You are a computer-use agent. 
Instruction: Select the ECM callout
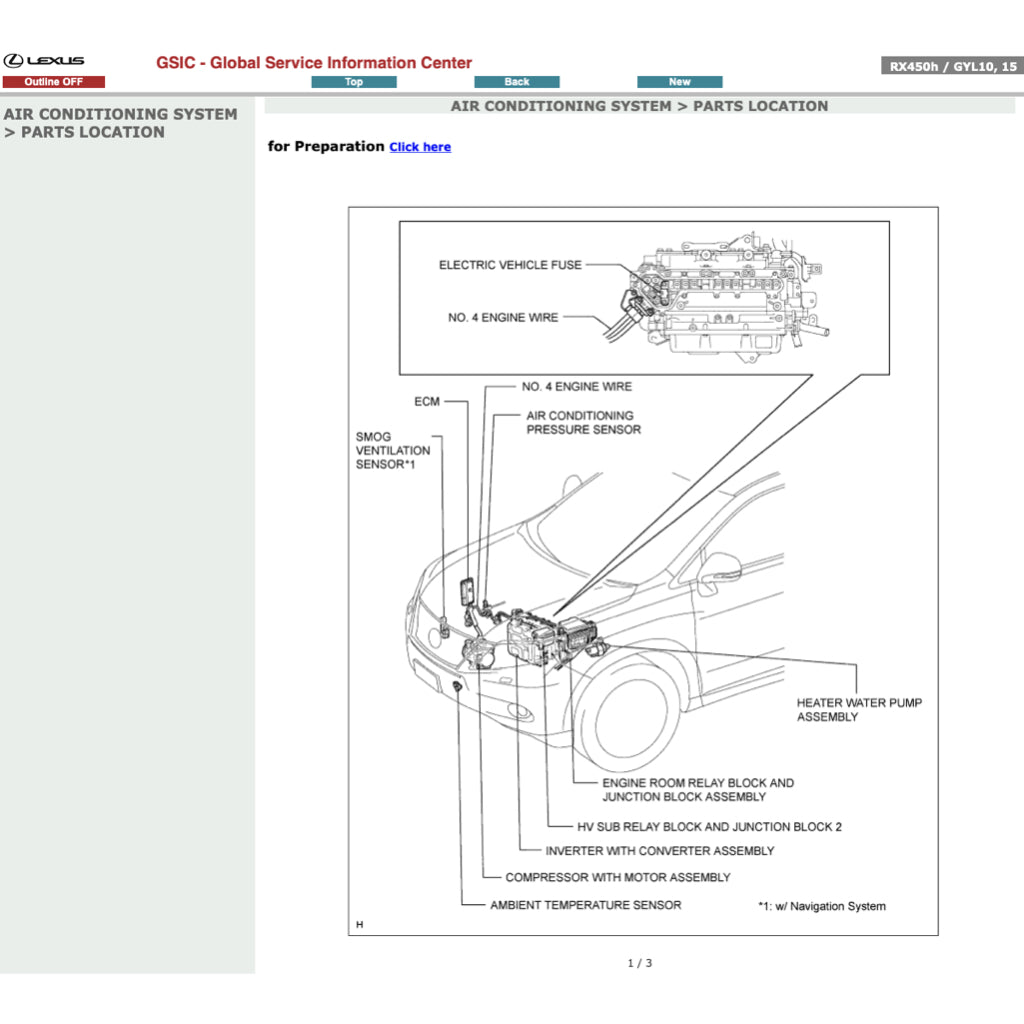coord(428,399)
